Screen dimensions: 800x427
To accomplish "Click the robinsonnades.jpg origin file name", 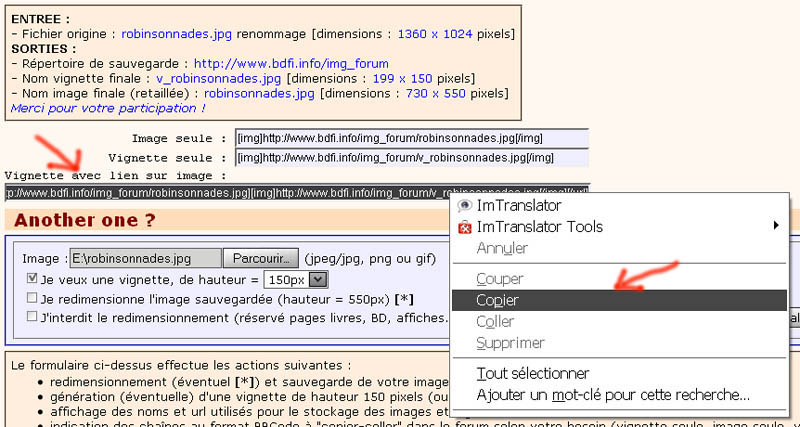I will (x=177, y=34).
